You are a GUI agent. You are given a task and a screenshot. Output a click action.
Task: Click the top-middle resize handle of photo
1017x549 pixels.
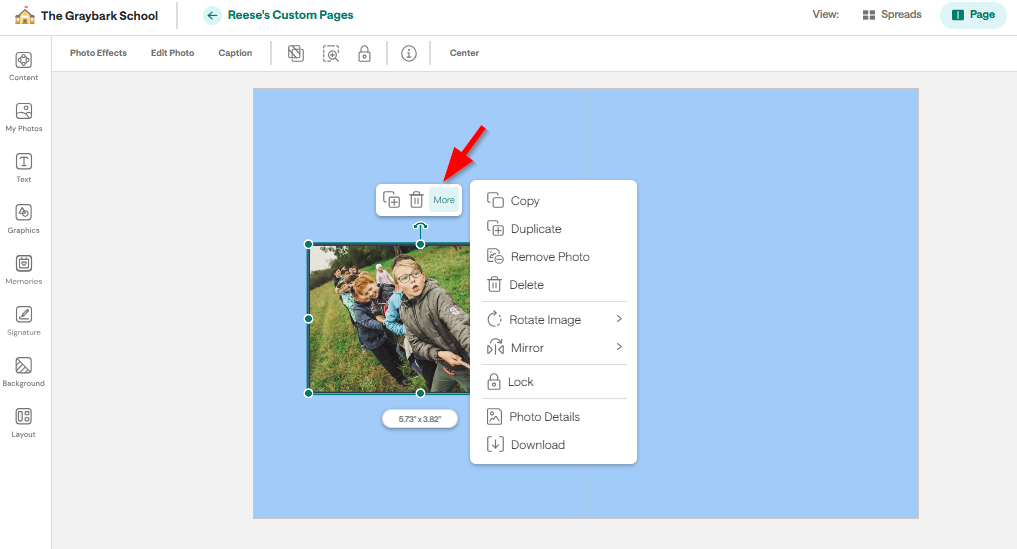click(420, 244)
